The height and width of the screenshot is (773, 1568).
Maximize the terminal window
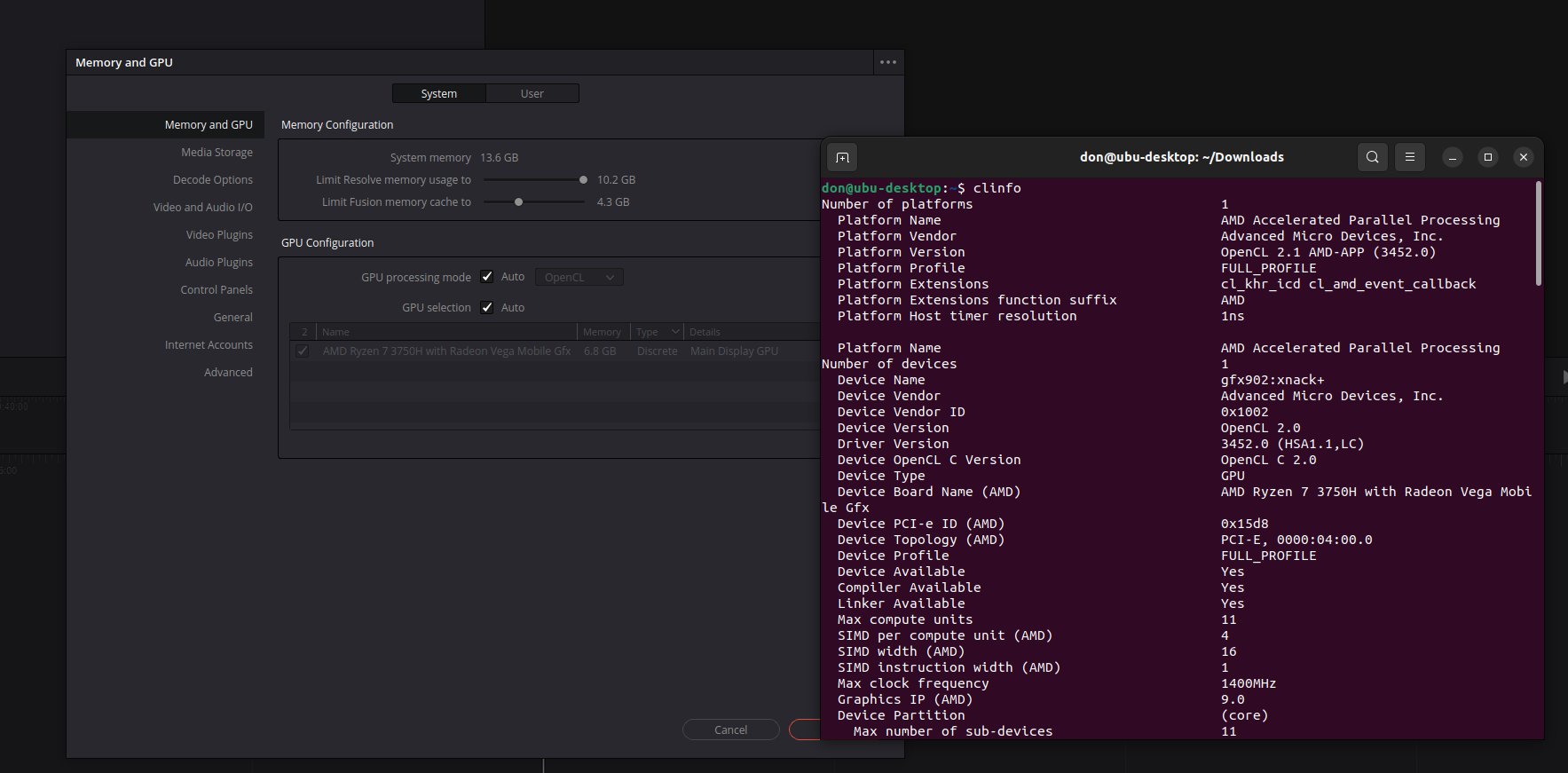pos(1488,157)
